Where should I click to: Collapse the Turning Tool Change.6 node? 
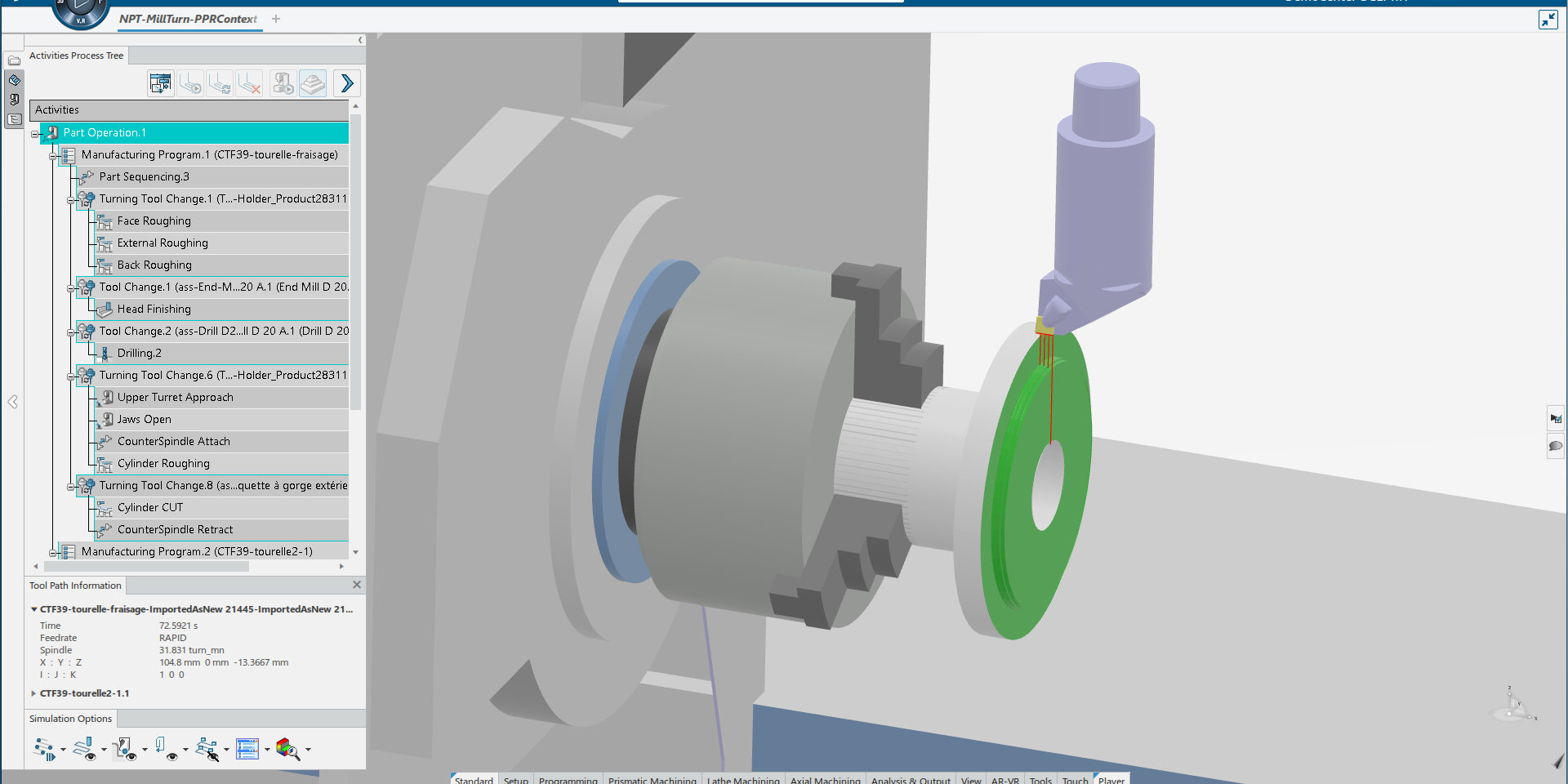(71, 376)
